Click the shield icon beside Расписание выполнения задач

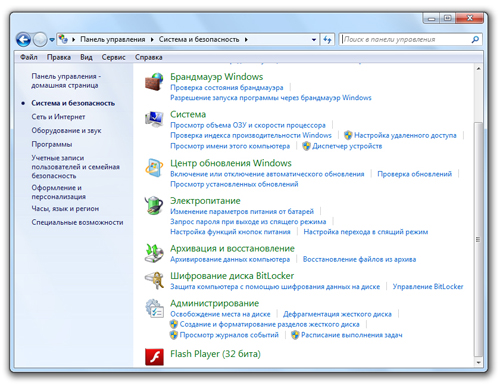point(295,335)
